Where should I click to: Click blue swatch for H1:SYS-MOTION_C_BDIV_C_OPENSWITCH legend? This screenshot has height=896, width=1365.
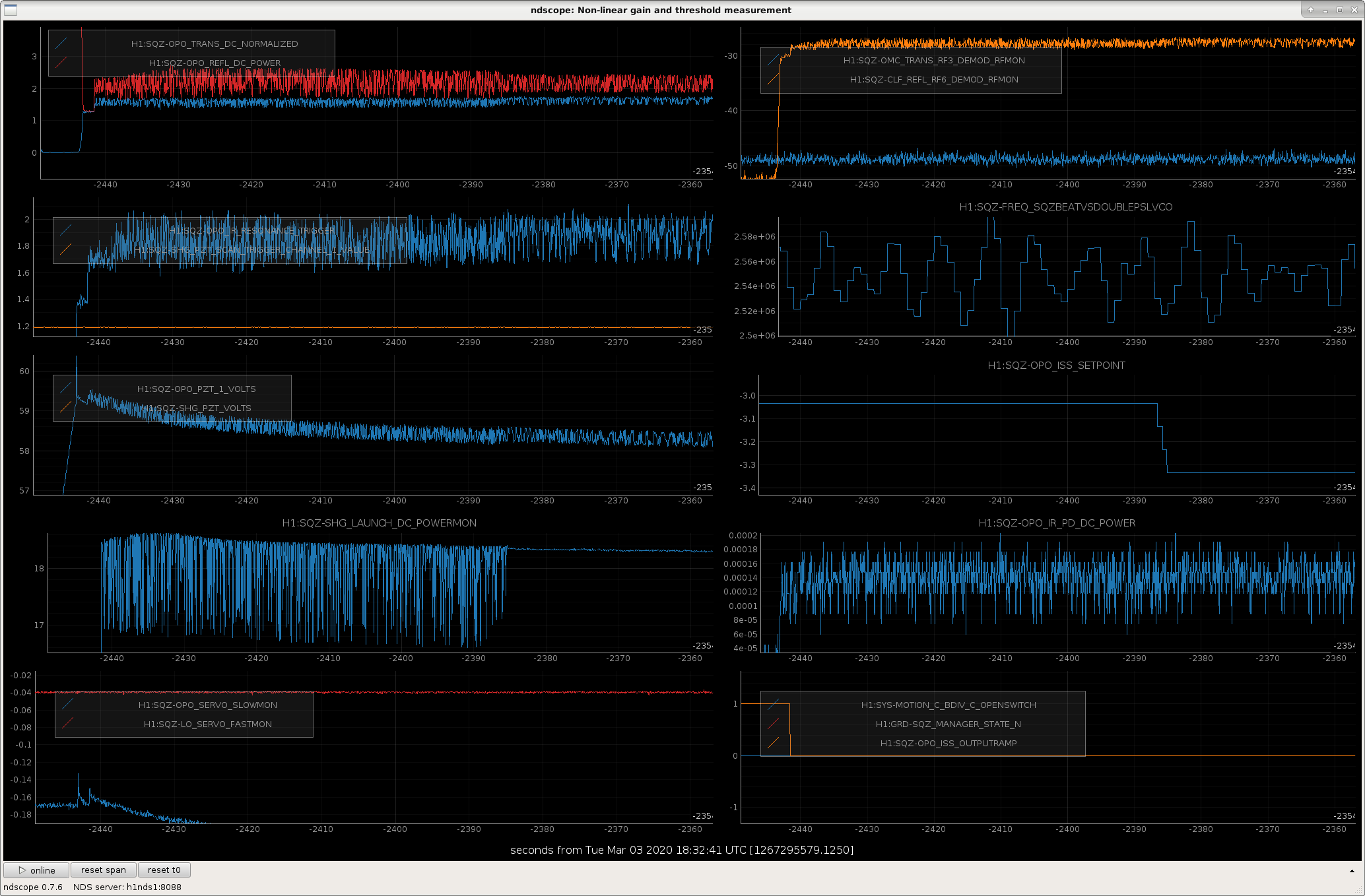point(774,705)
